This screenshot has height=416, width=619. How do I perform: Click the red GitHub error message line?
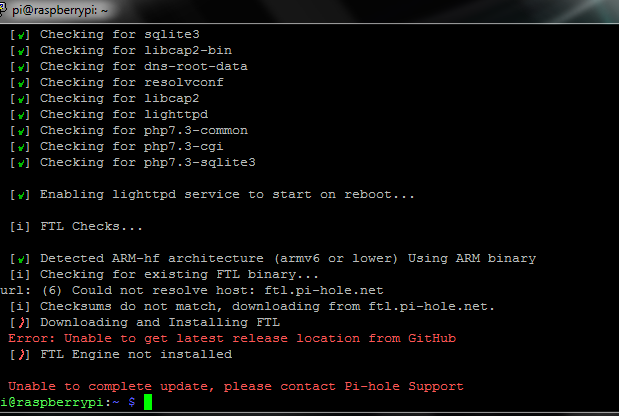click(x=232, y=338)
